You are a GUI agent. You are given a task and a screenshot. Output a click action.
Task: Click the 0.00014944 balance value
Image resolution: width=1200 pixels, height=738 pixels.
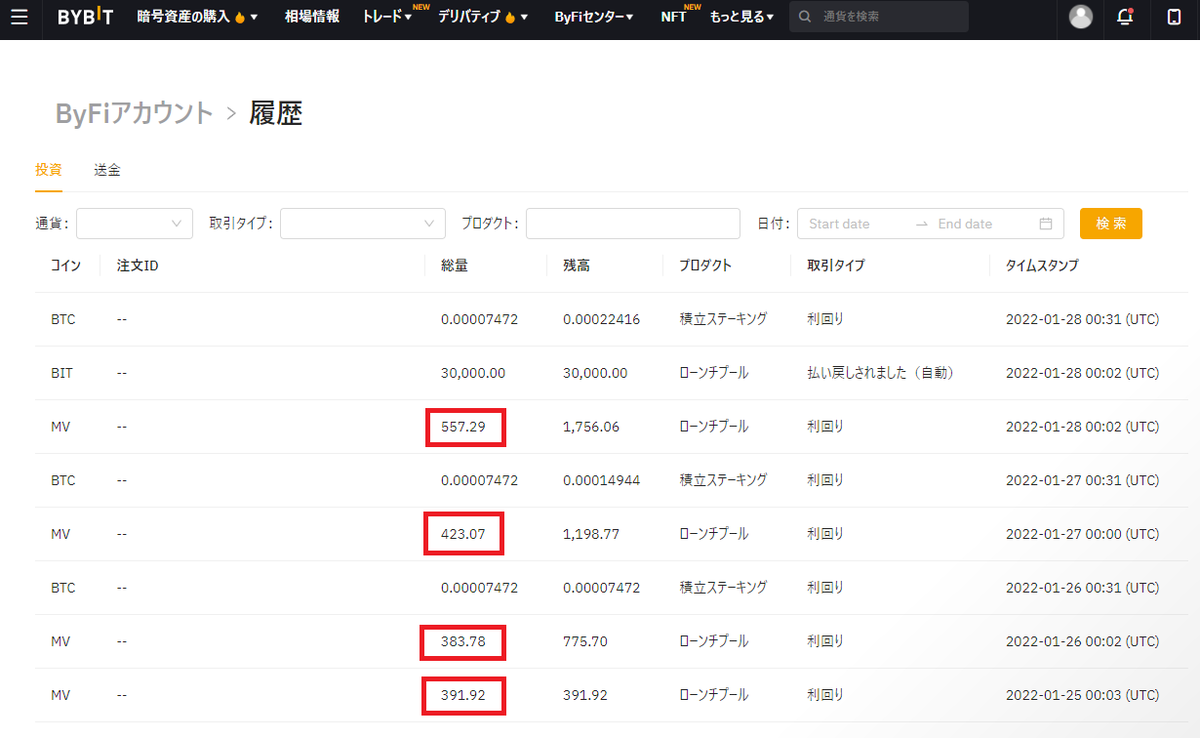click(x=601, y=480)
